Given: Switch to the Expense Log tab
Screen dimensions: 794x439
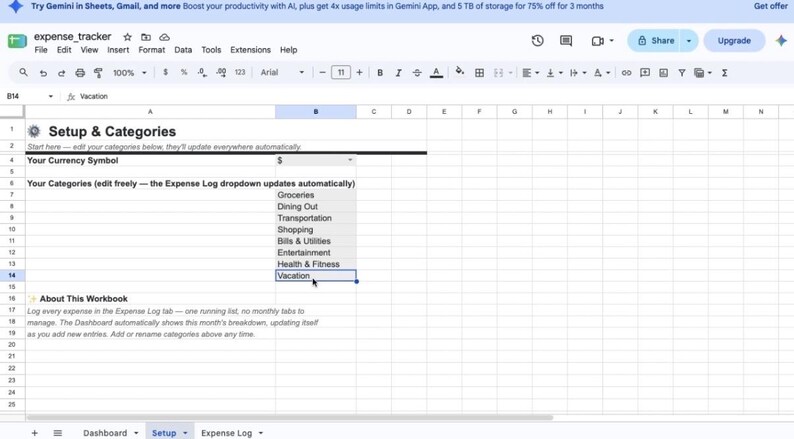Looking at the screenshot, I should click(226, 433).
